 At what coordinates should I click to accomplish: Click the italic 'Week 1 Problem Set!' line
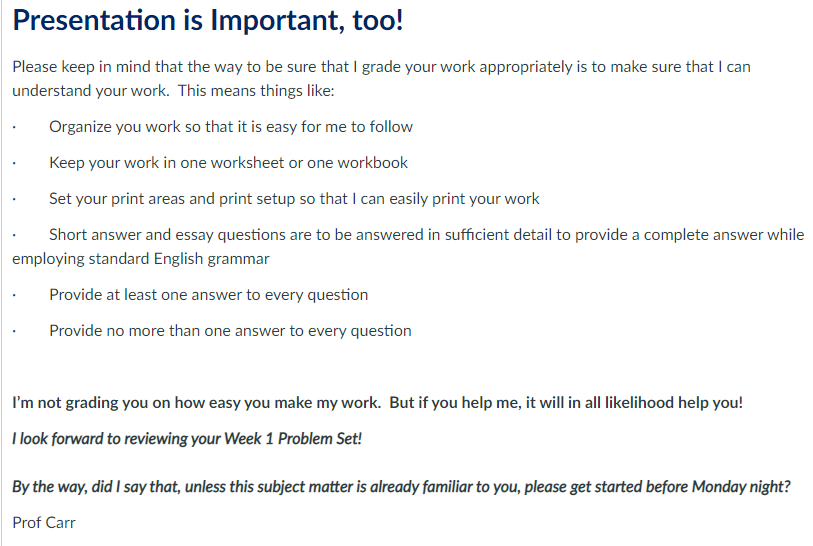187,439
